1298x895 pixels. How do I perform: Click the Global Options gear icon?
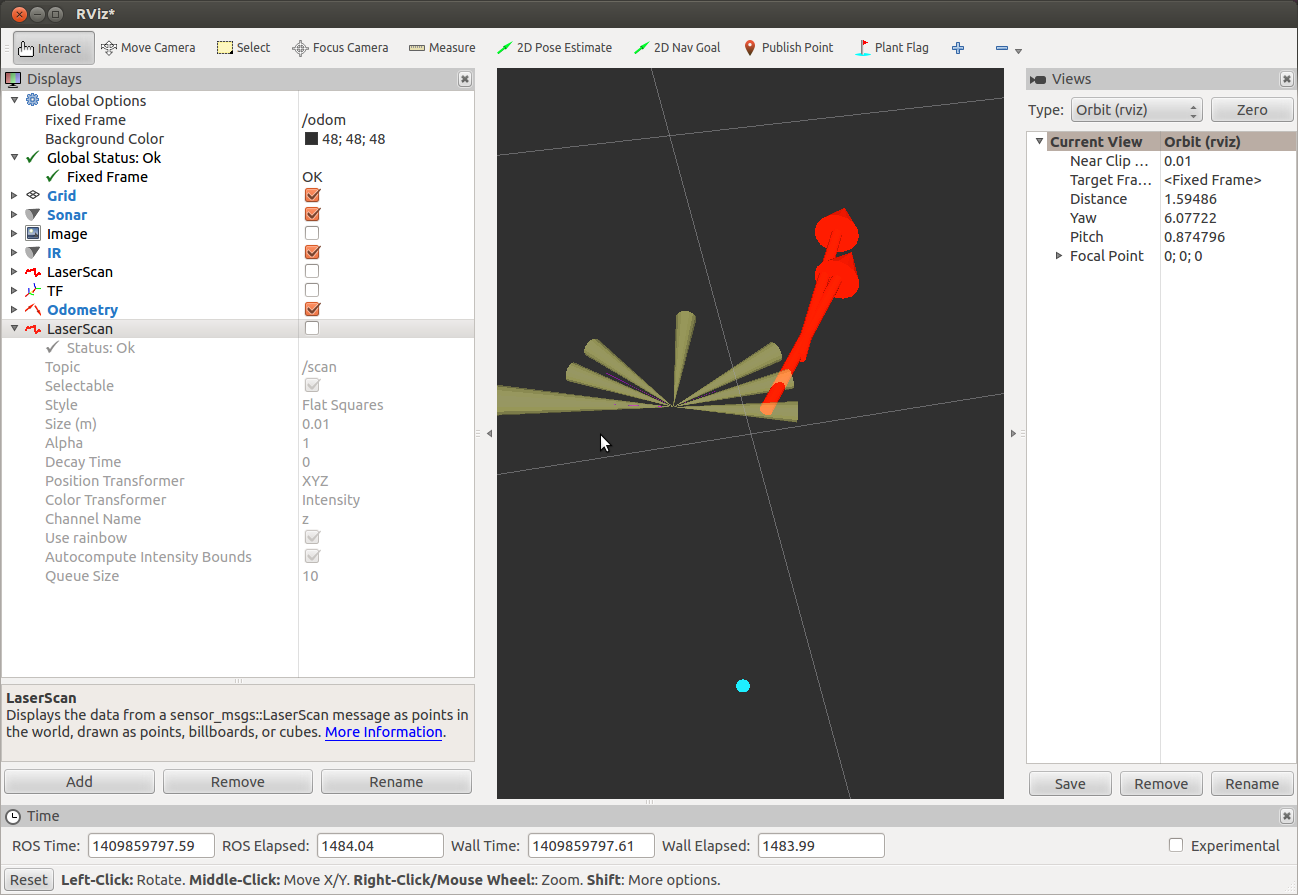click(32, 100)
